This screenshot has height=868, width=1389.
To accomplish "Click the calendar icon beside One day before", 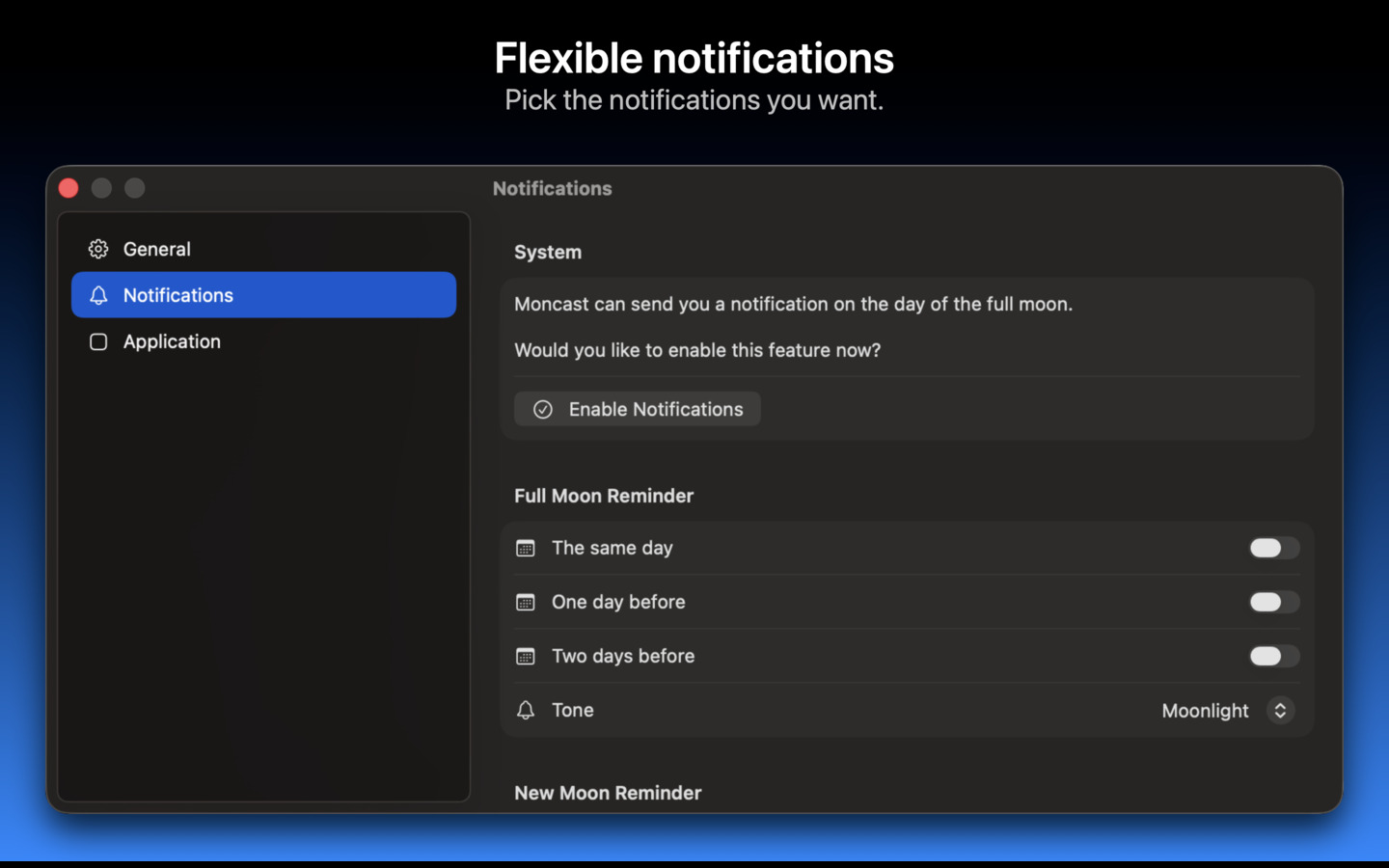I will coord(526,602).
